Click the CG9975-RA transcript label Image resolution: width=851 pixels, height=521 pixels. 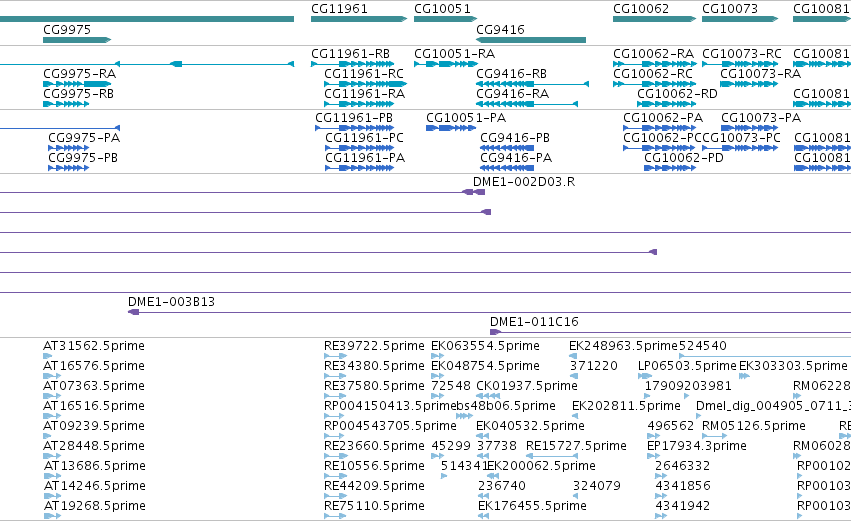point(80,74)
